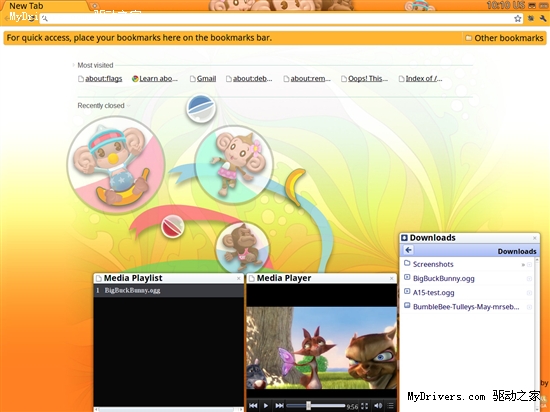Screen dimensions: 550x412
Task: Open the Index of /... most visited link
Action: tap(421, 79)
